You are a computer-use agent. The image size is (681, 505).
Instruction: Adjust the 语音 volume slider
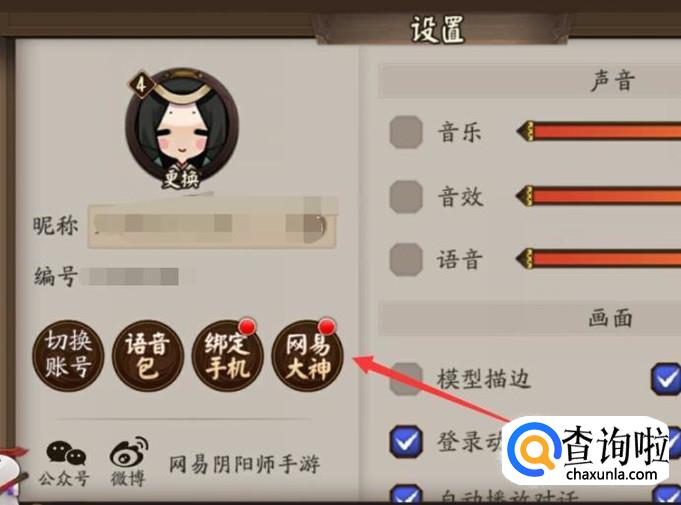(598, 258)
